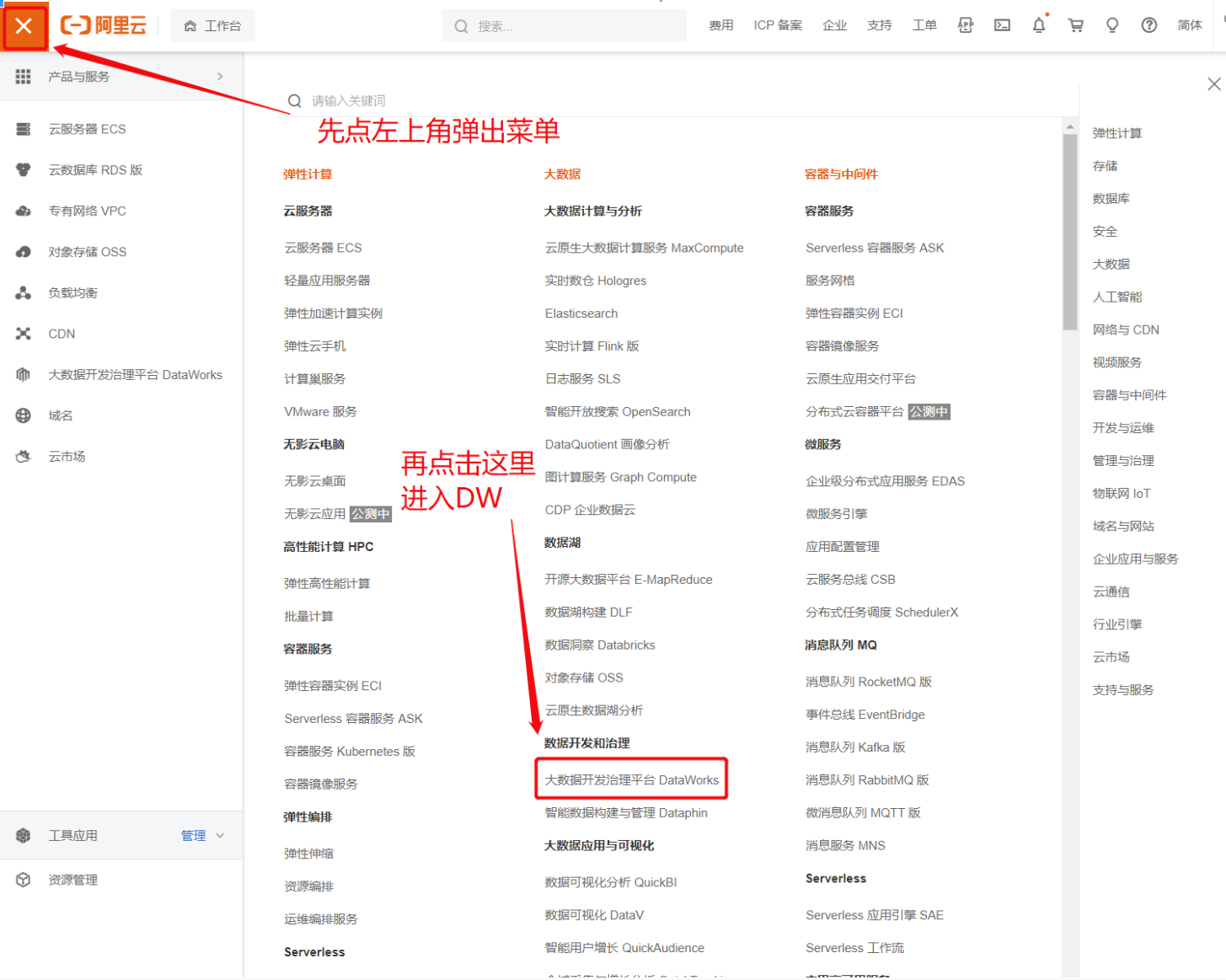Open Serverless 应用引擎 SAE link

875,915
